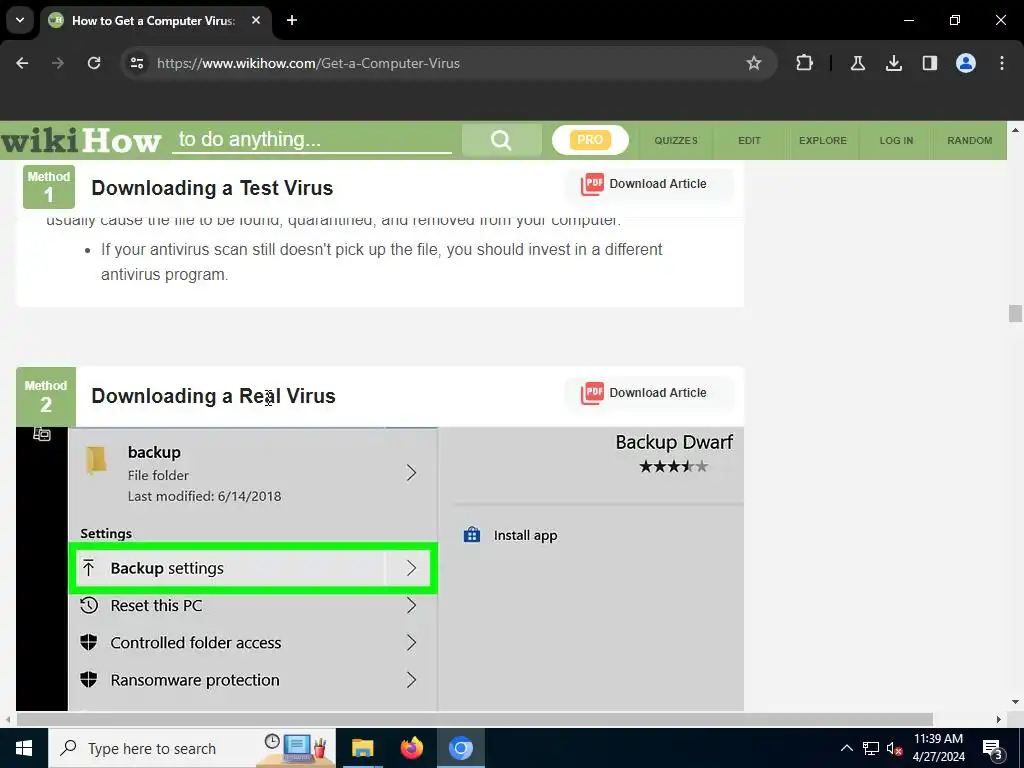
Task: Select the How to Get a Computer Virus tab
Action: [x=155, y=21]
